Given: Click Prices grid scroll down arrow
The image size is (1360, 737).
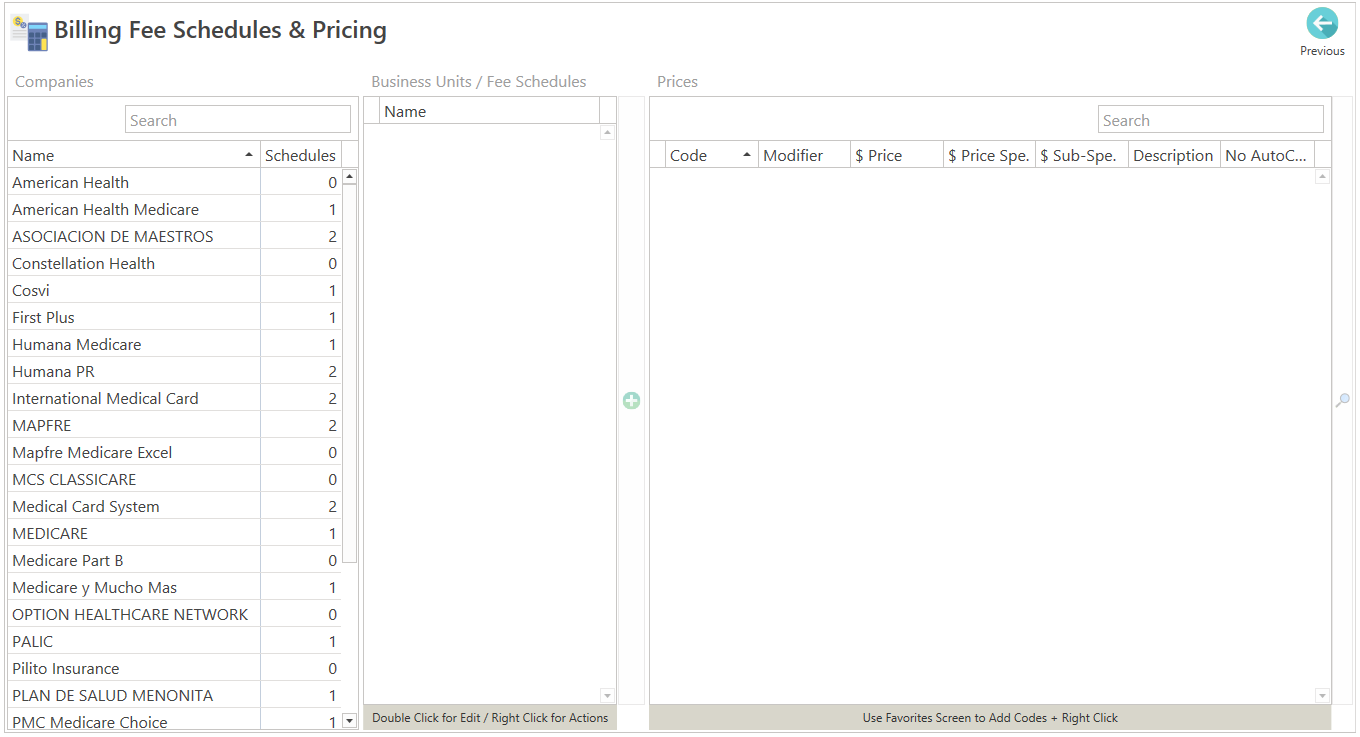Looking at the screenshot, I should pyautogui.click(x=1322, y=696).
